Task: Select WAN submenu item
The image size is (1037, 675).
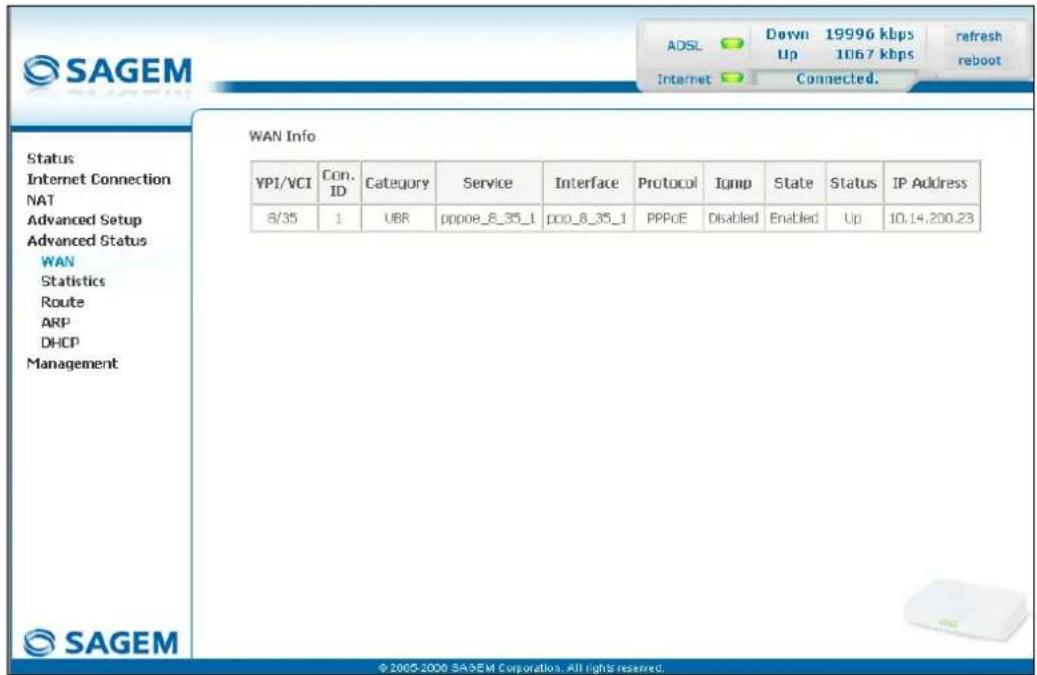Action: click(58, 261)
